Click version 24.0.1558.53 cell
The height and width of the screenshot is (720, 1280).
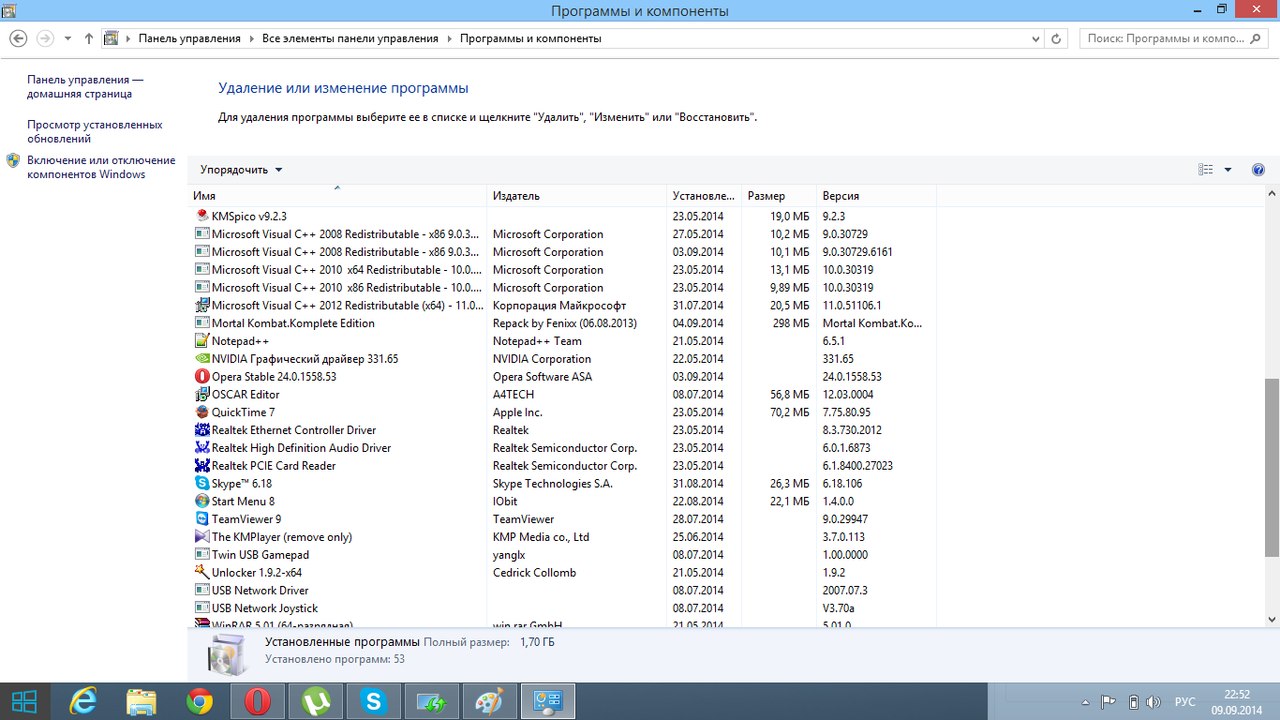tap(852, 377)
